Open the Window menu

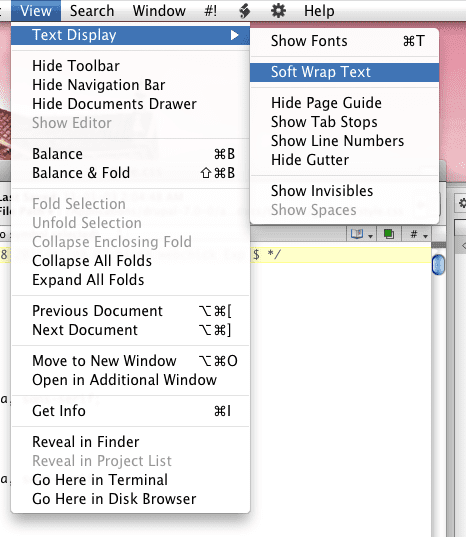[159, 11]
